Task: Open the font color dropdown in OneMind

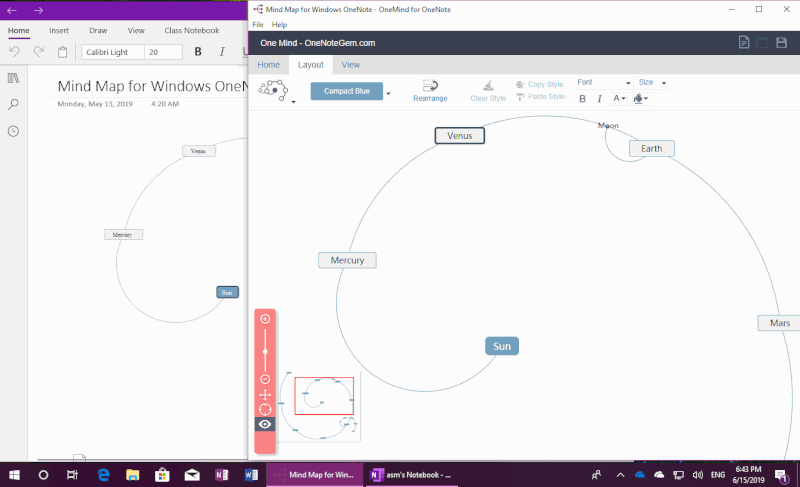Action: pyautogui.click(x=619, y=98)
